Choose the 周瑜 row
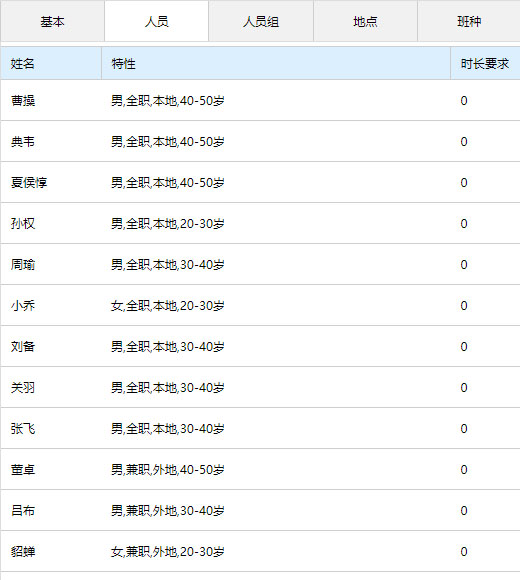The image size is (520, 580). coord(260,264)
